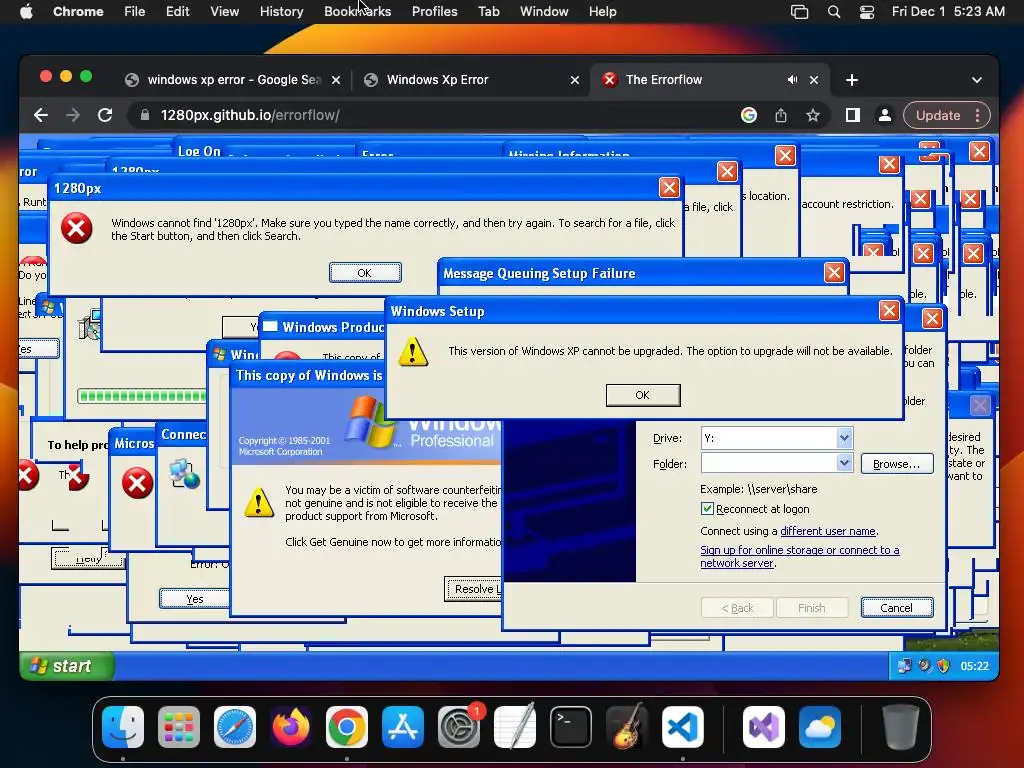Open Chrome's three-dot menu
This screenshot has width=1024, height=768.
(977, 116)
